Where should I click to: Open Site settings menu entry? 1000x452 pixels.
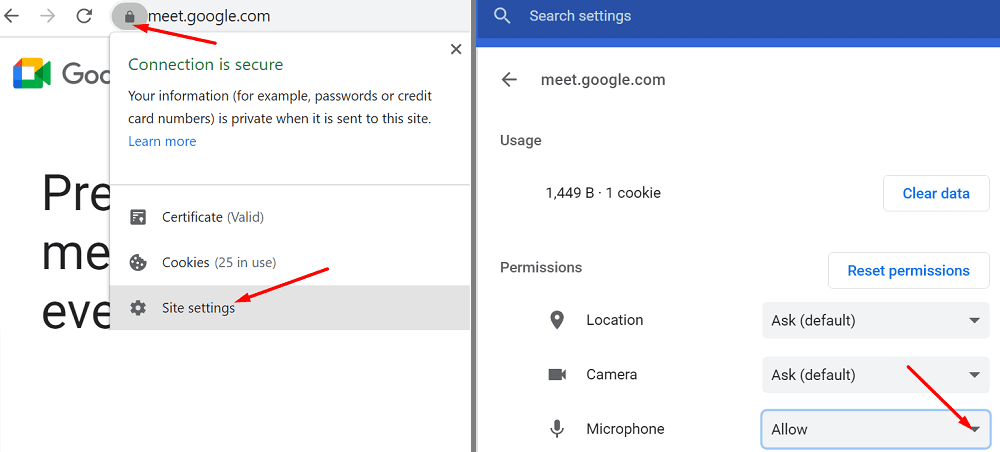click(x=290, y=308)
